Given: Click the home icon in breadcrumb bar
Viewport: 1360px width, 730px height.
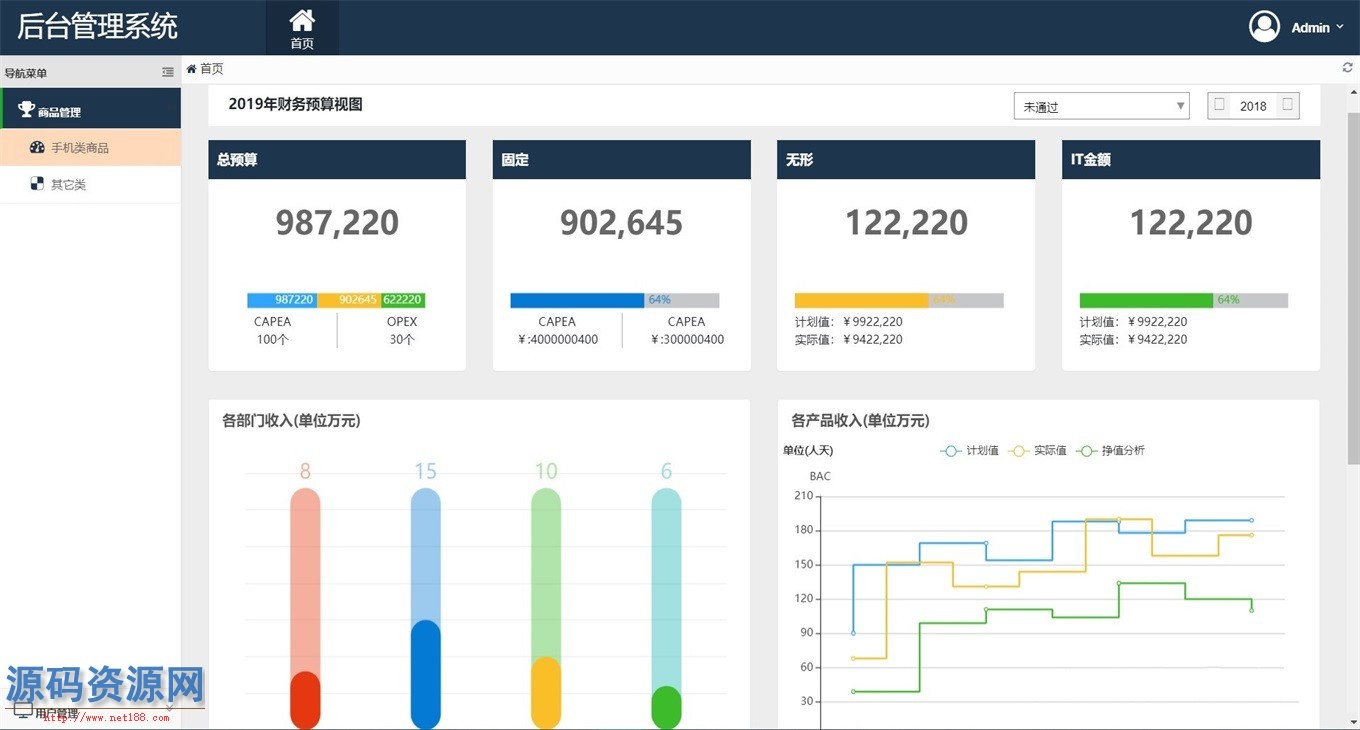Looking at the screenshot, I should (192, 68).
